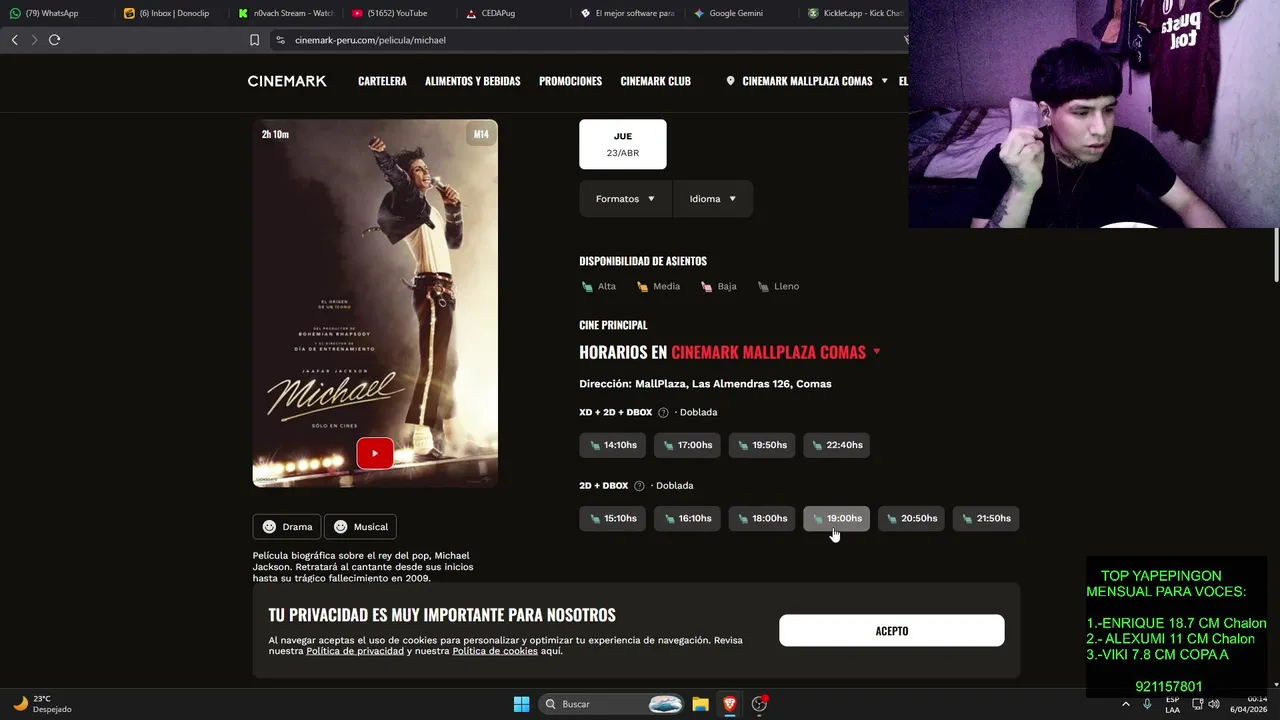Viewport: 1280px width, 720px height.
Task: Pick the 22:40hs XD showtime
Action: pos(836,445)
